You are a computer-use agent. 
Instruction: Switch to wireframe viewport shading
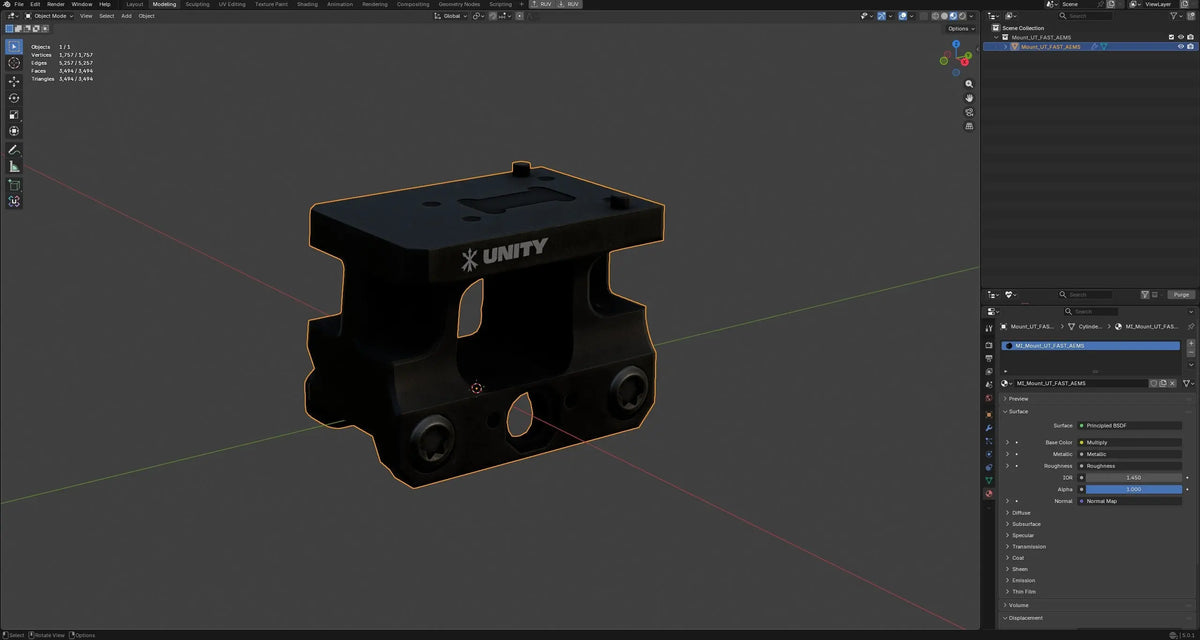(x=937, y=16)
